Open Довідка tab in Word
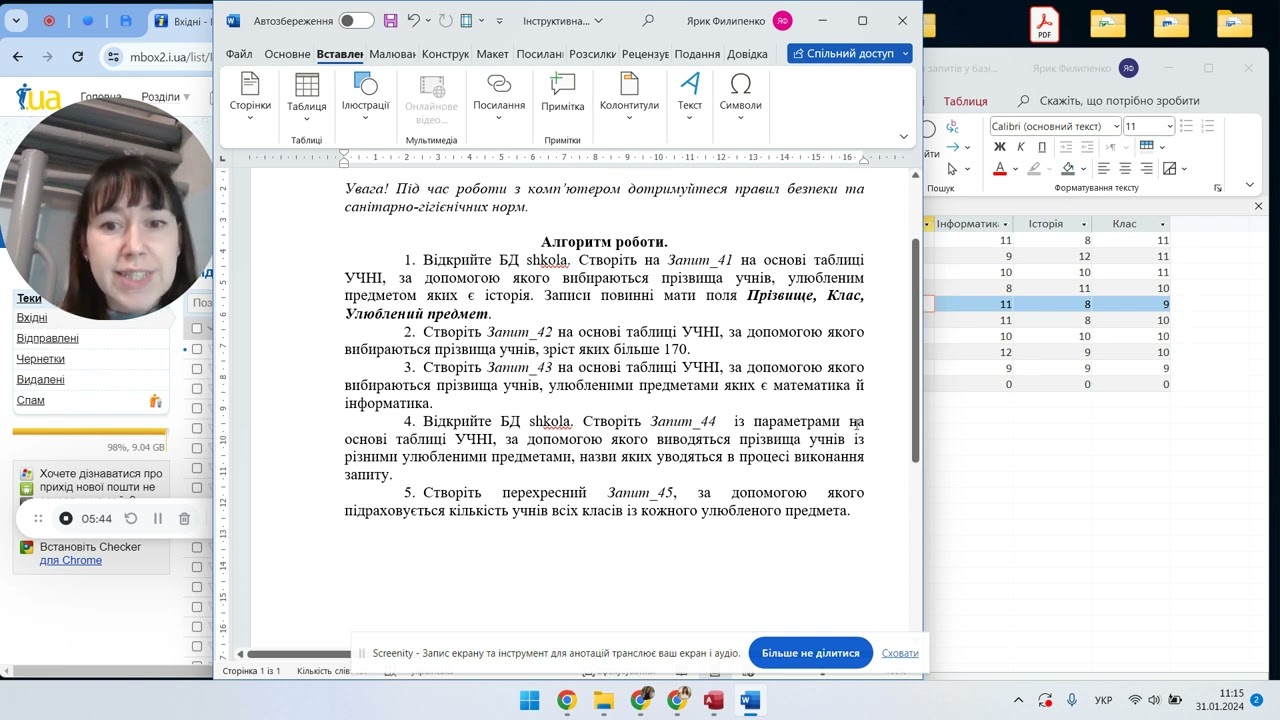Viewport: 1280px width, 720px height. [x=747, y=54]
